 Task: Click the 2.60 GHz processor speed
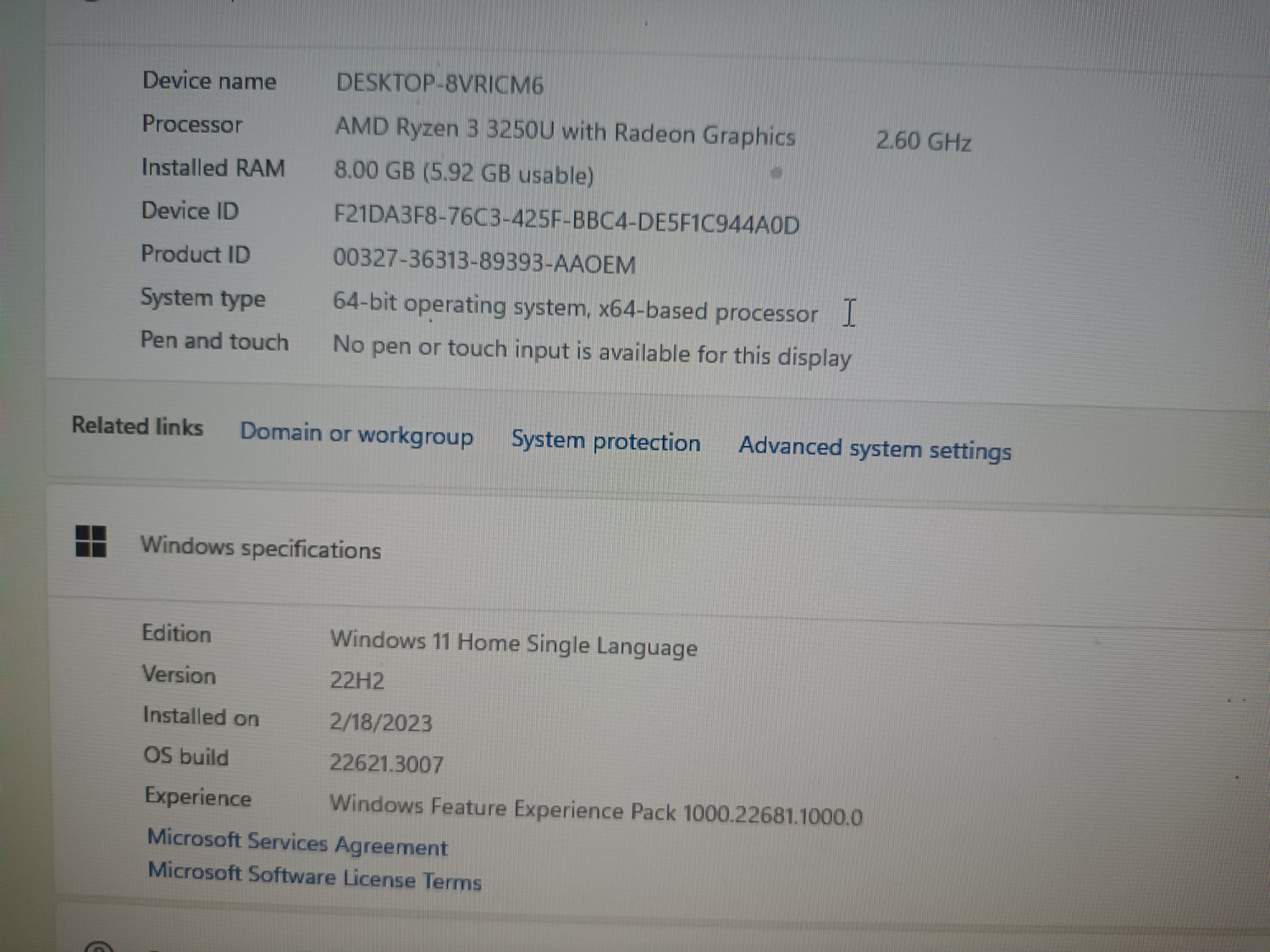point(924,140)
